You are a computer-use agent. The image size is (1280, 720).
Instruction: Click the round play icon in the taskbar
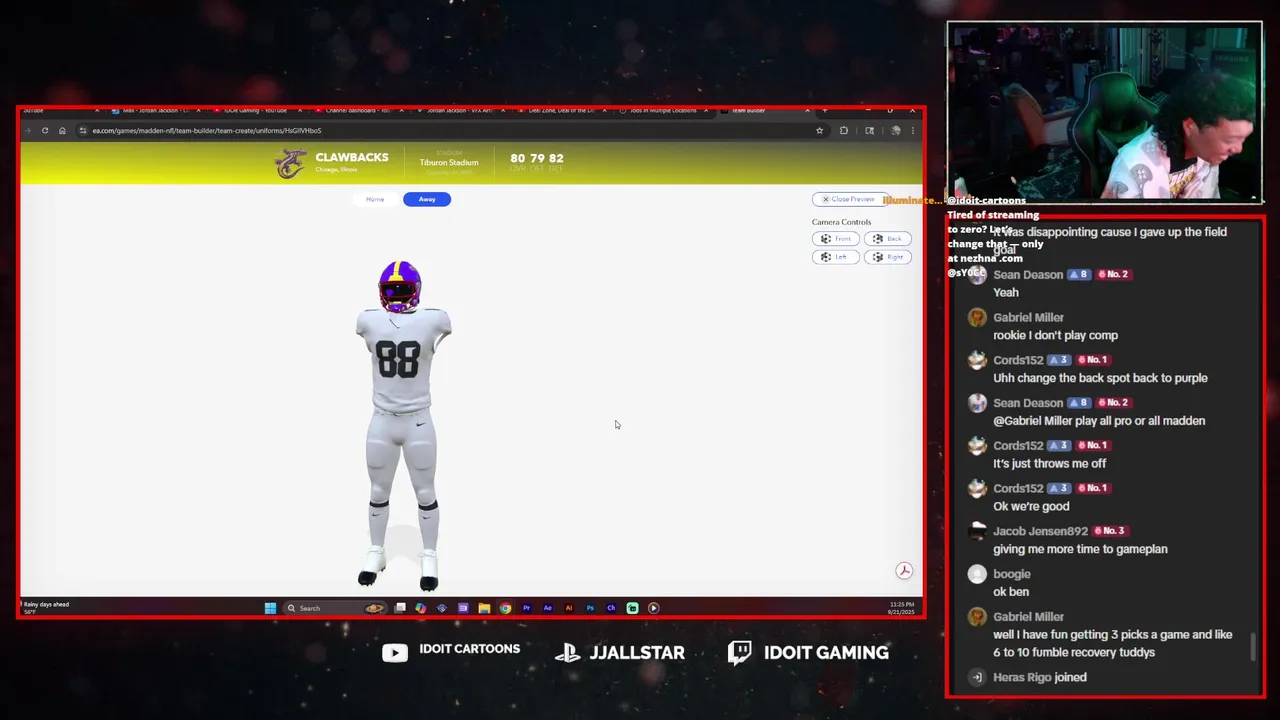pos(653,608)
